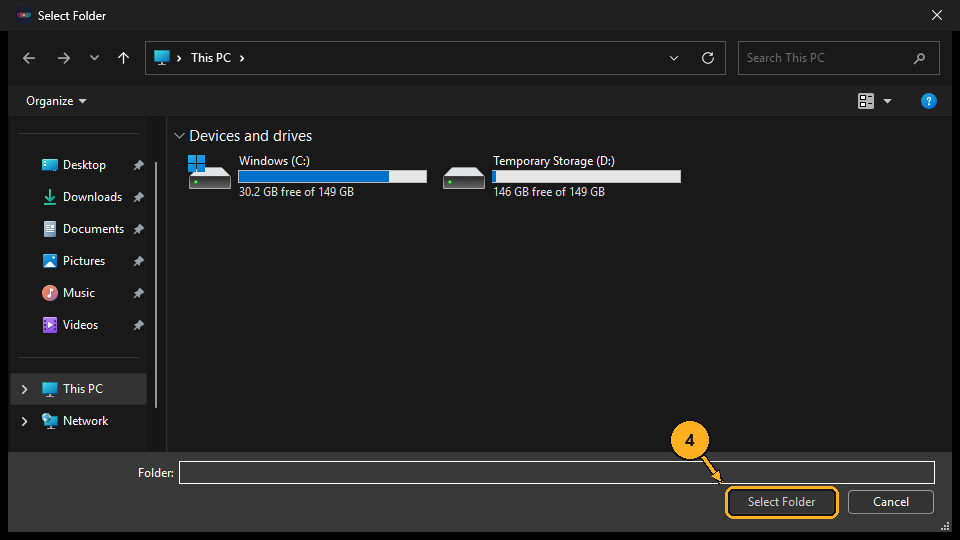Click the pin icon beside Pictures
The width and height of the screenshot is (960, 540).
[x=138, y=261]
